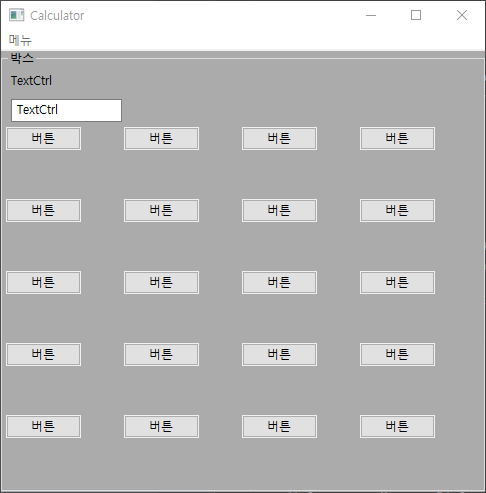The height and width of the screenshot is (493, 486).
Task: Choose the 버튼 in bottom row, fourth column
Action: click(x=397, y=426)
